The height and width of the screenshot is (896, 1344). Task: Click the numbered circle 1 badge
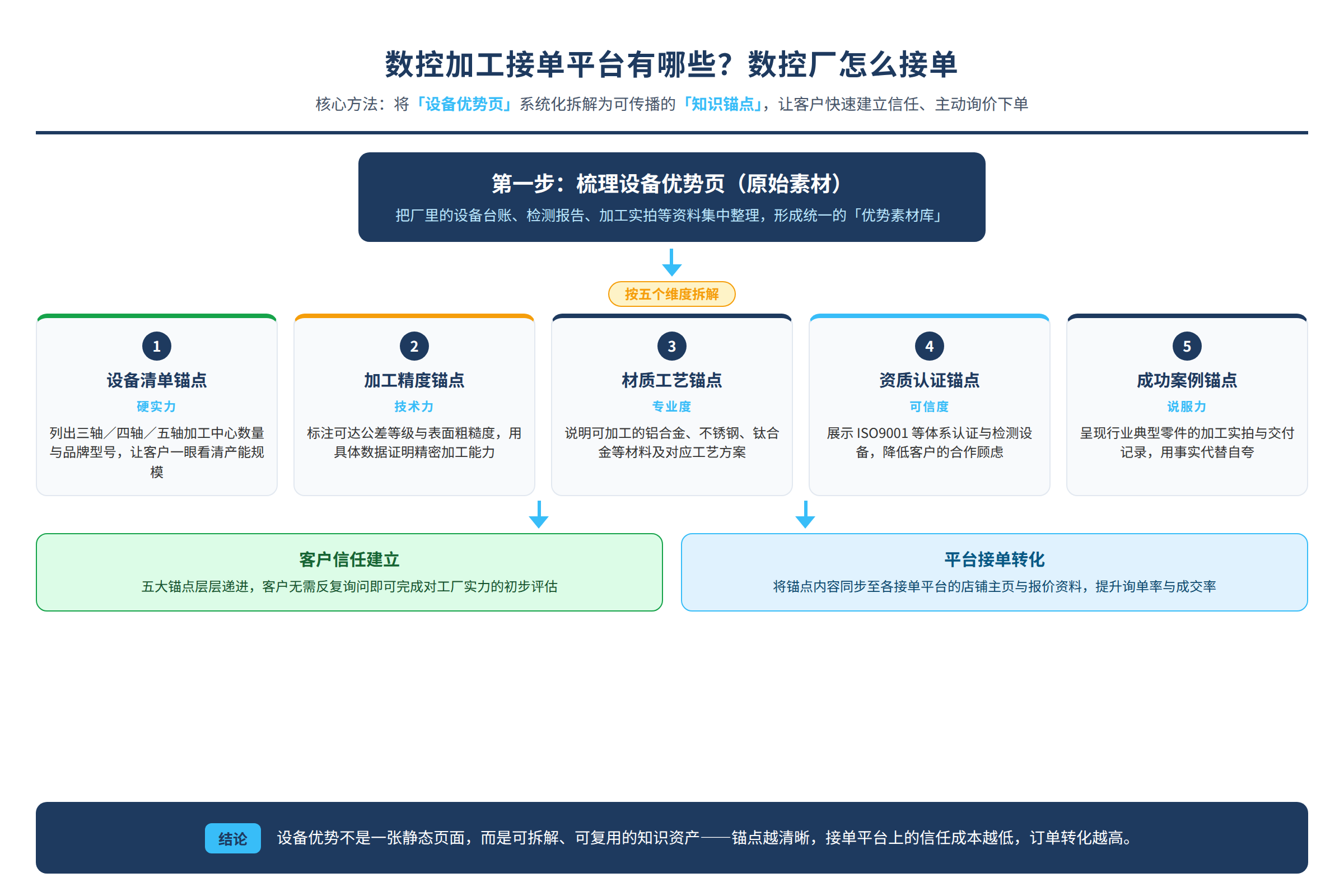(x=157, y=346)
